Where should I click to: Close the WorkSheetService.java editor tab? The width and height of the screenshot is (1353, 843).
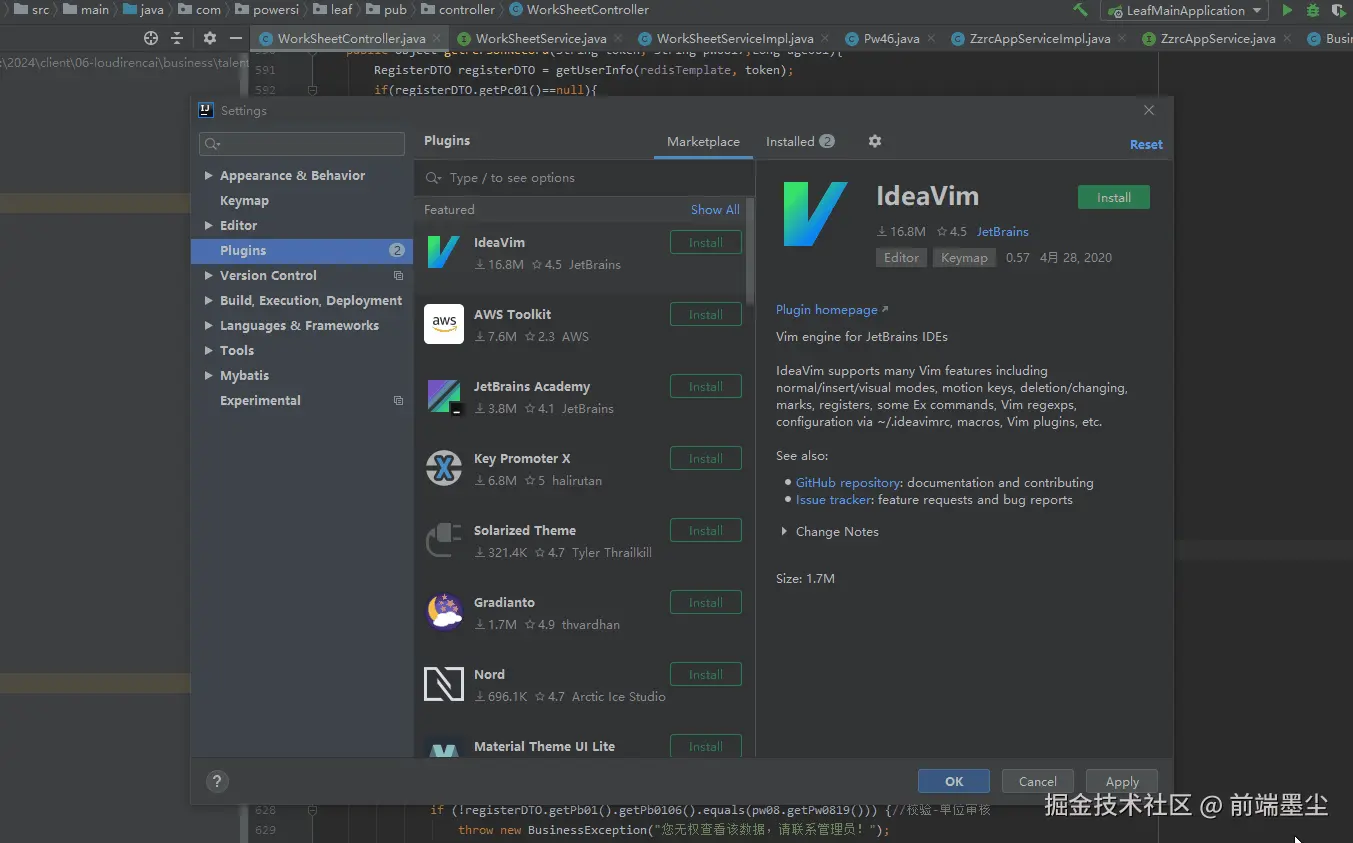click(x=618, y=39)
